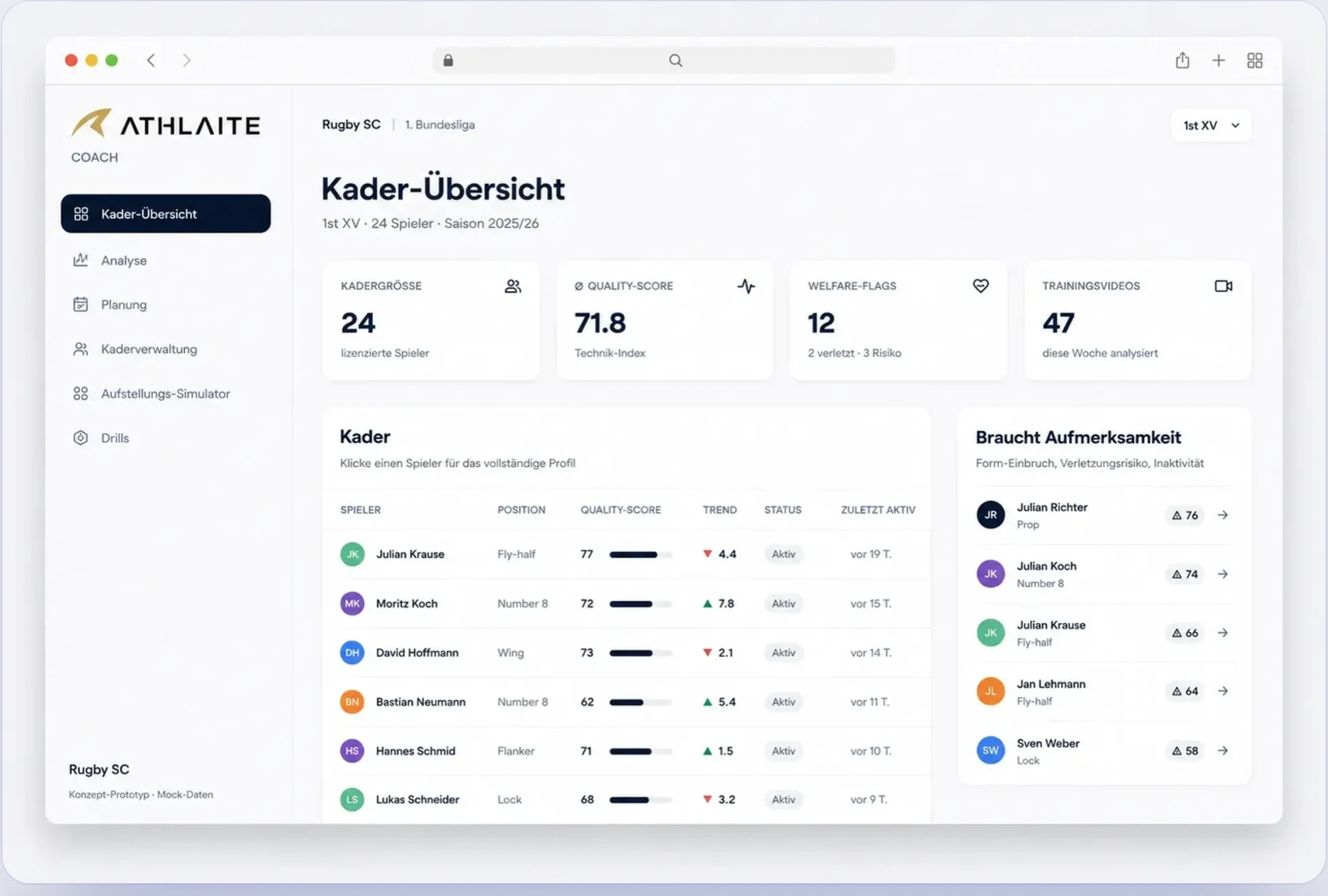Sort by Position column header
1328x896 pixels.
click(521, 510)
